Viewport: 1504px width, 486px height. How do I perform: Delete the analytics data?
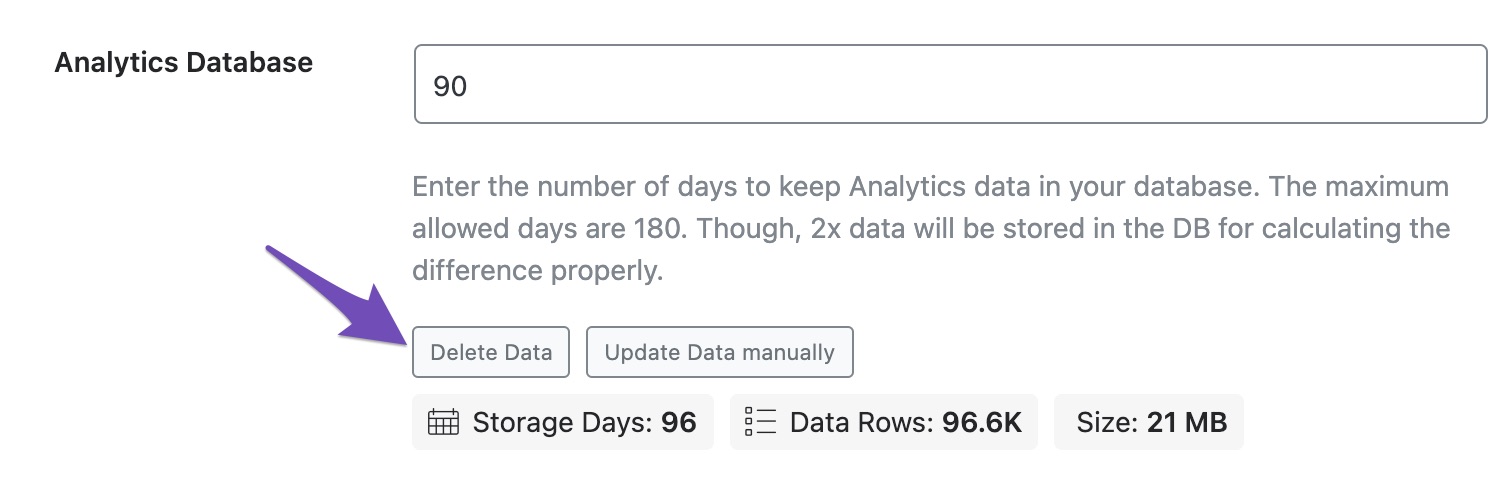pos(491,352)
